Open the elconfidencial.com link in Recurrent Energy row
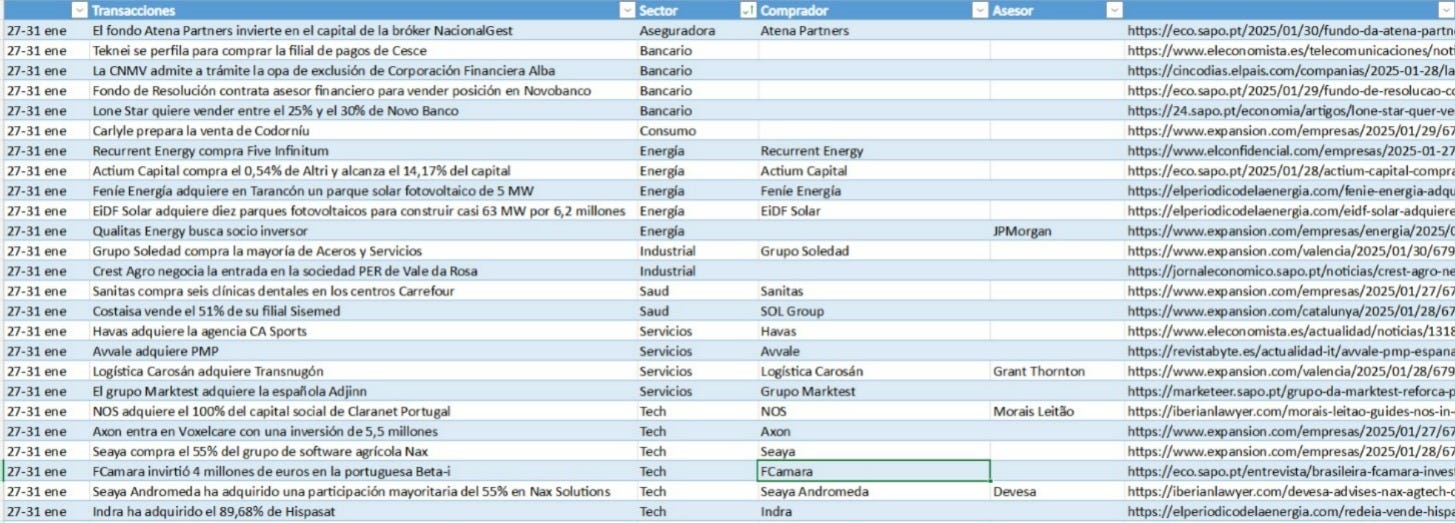This screenshot has width=1455, height=523. (x=1290, y=151)
